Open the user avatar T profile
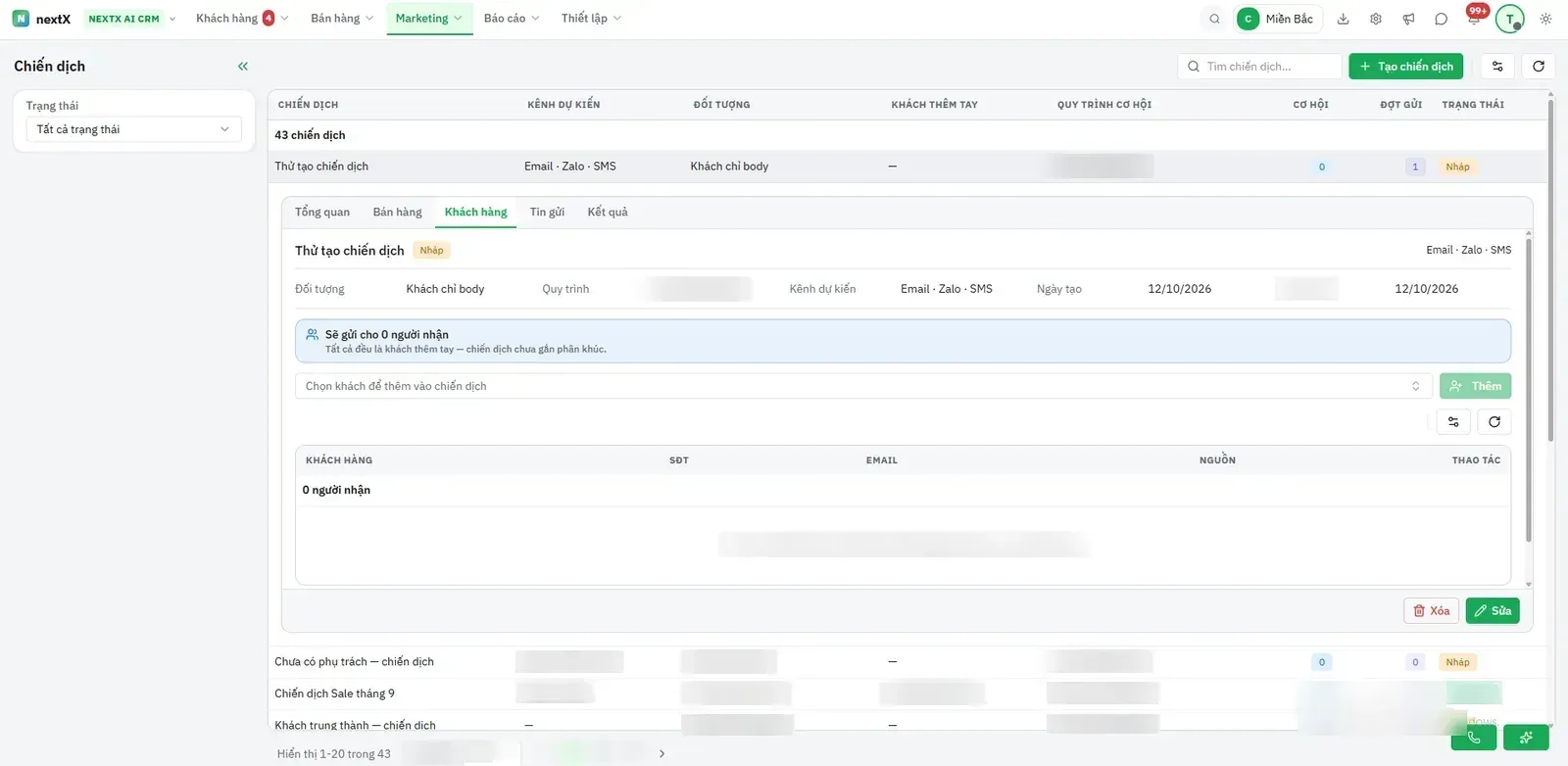 tap(1509, 19)
